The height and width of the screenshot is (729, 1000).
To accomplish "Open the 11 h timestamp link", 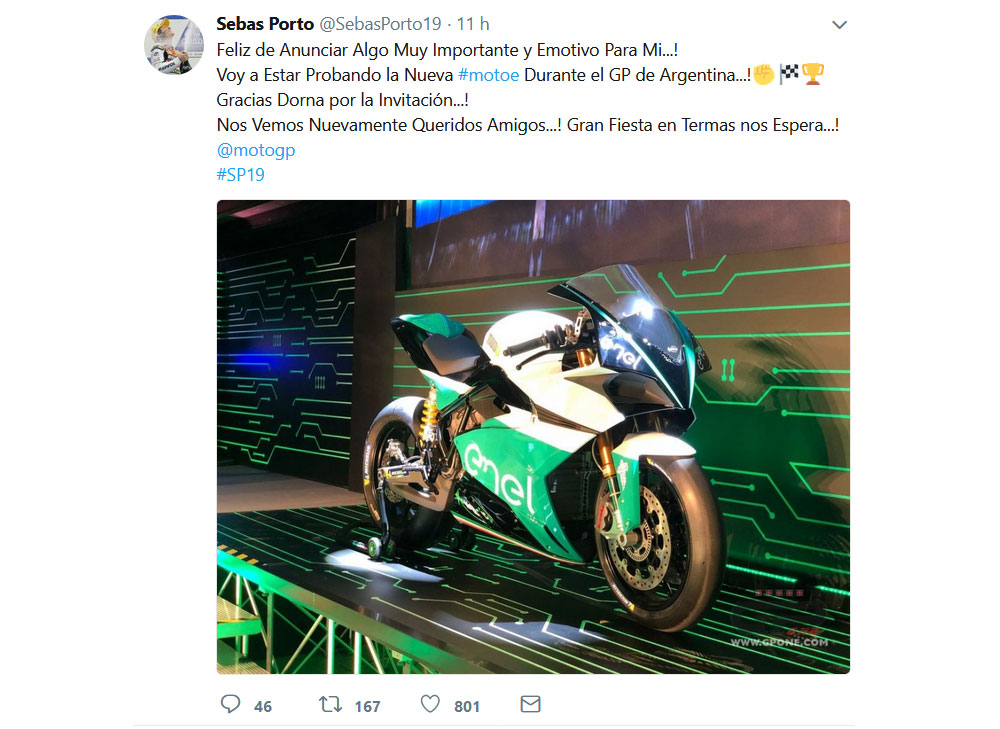I will 473,24.
